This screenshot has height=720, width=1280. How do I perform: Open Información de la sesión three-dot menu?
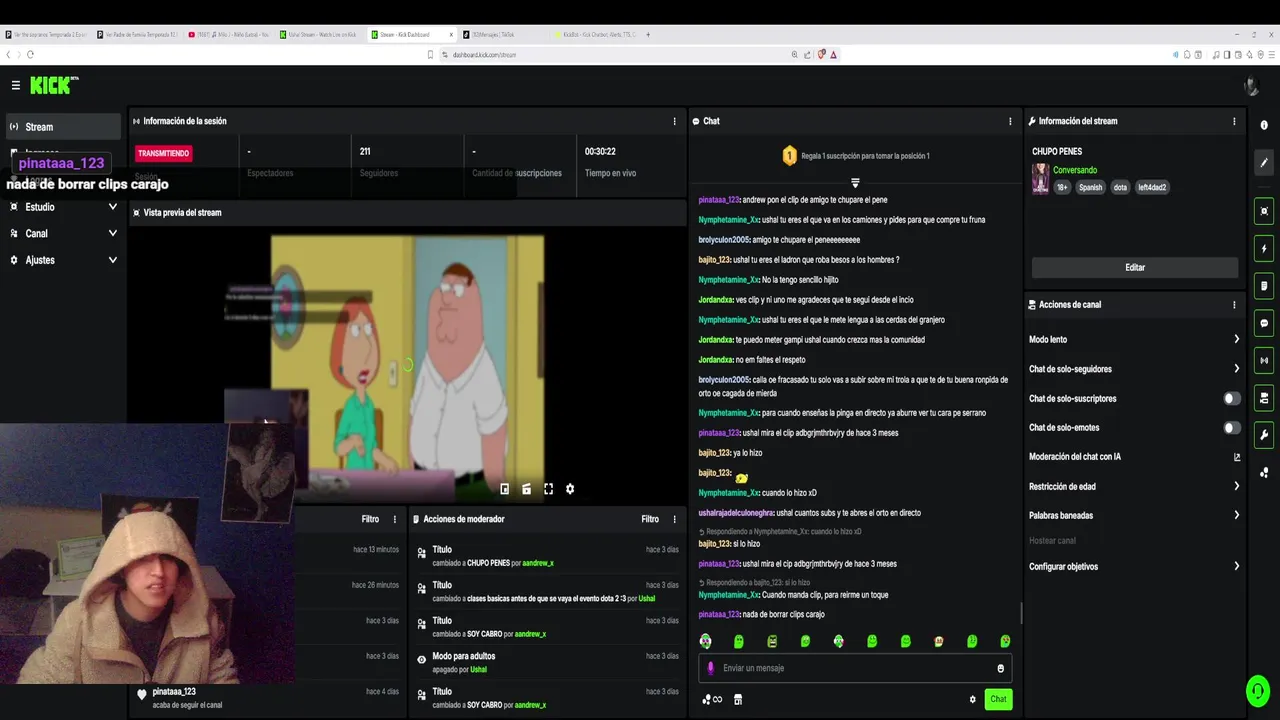tap(674, 121)
